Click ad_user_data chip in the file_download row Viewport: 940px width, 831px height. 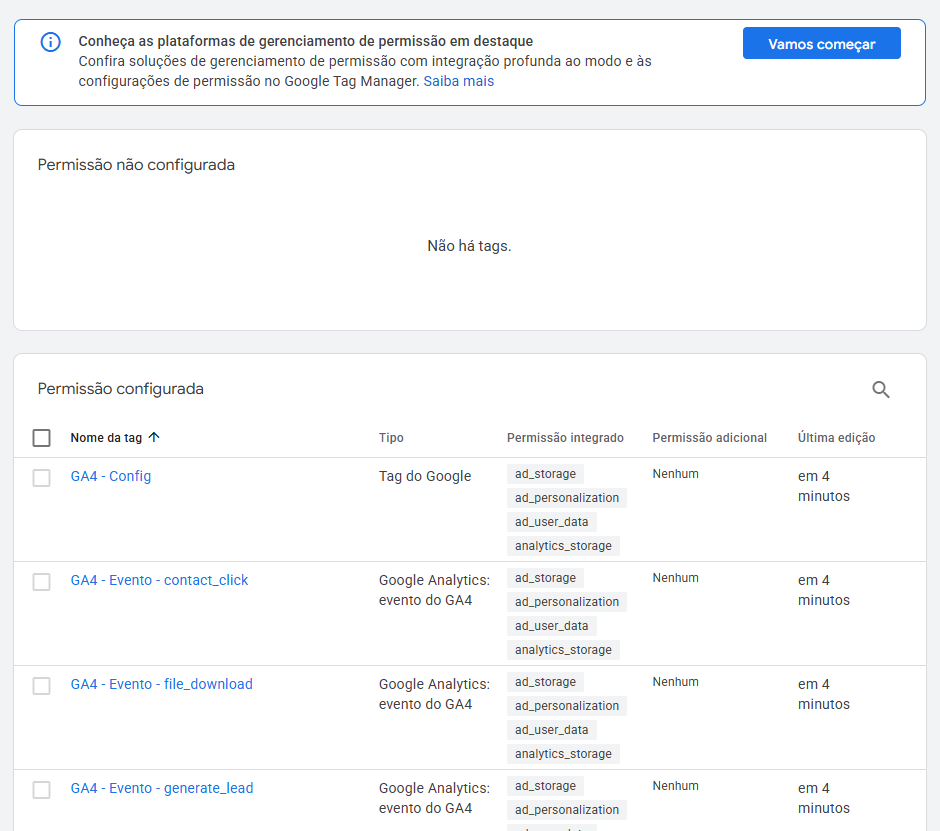tap(552, 730)
